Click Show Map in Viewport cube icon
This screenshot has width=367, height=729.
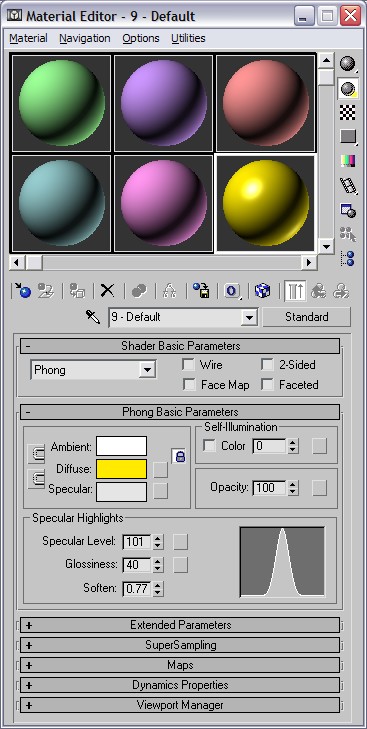[x=263, y=291]
